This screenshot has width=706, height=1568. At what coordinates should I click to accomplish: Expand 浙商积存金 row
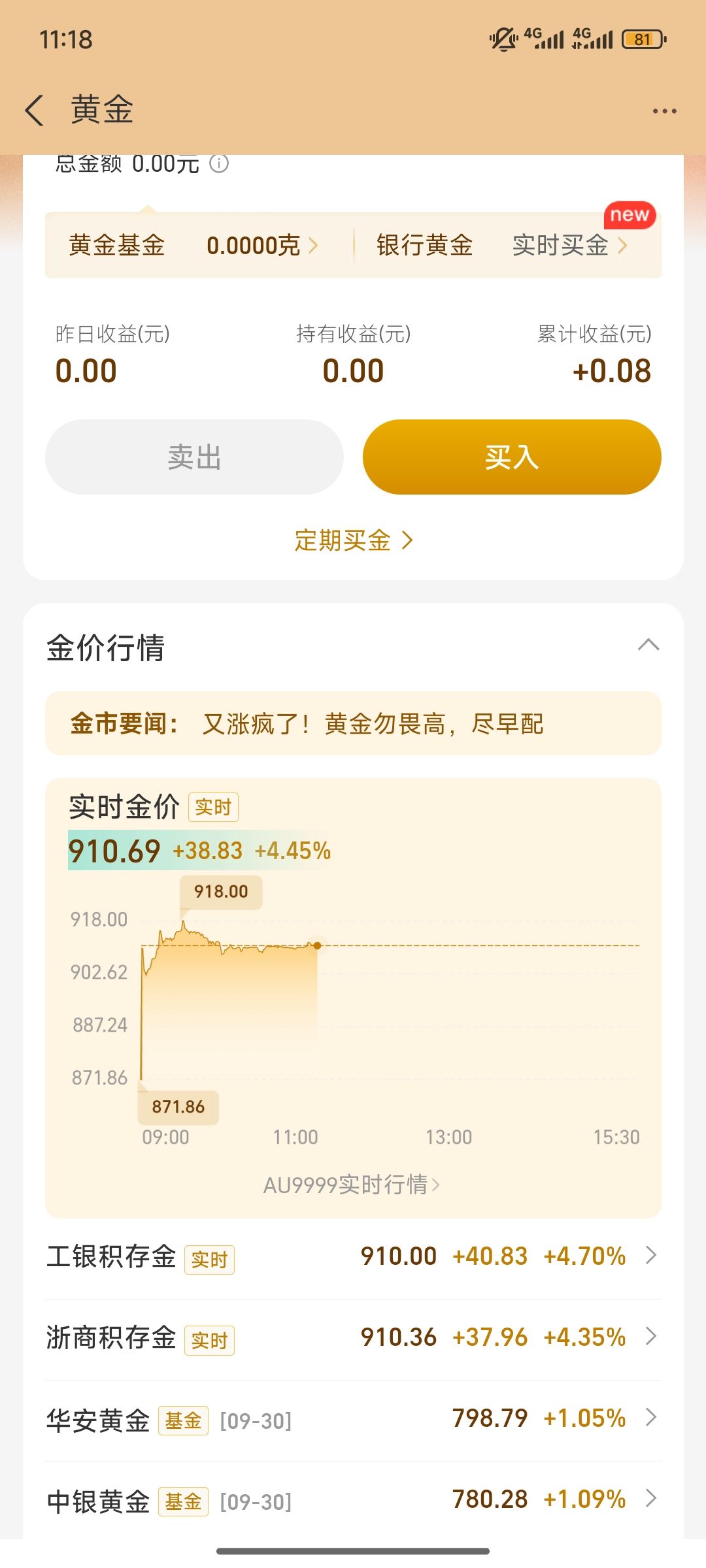coord(353,1337)
